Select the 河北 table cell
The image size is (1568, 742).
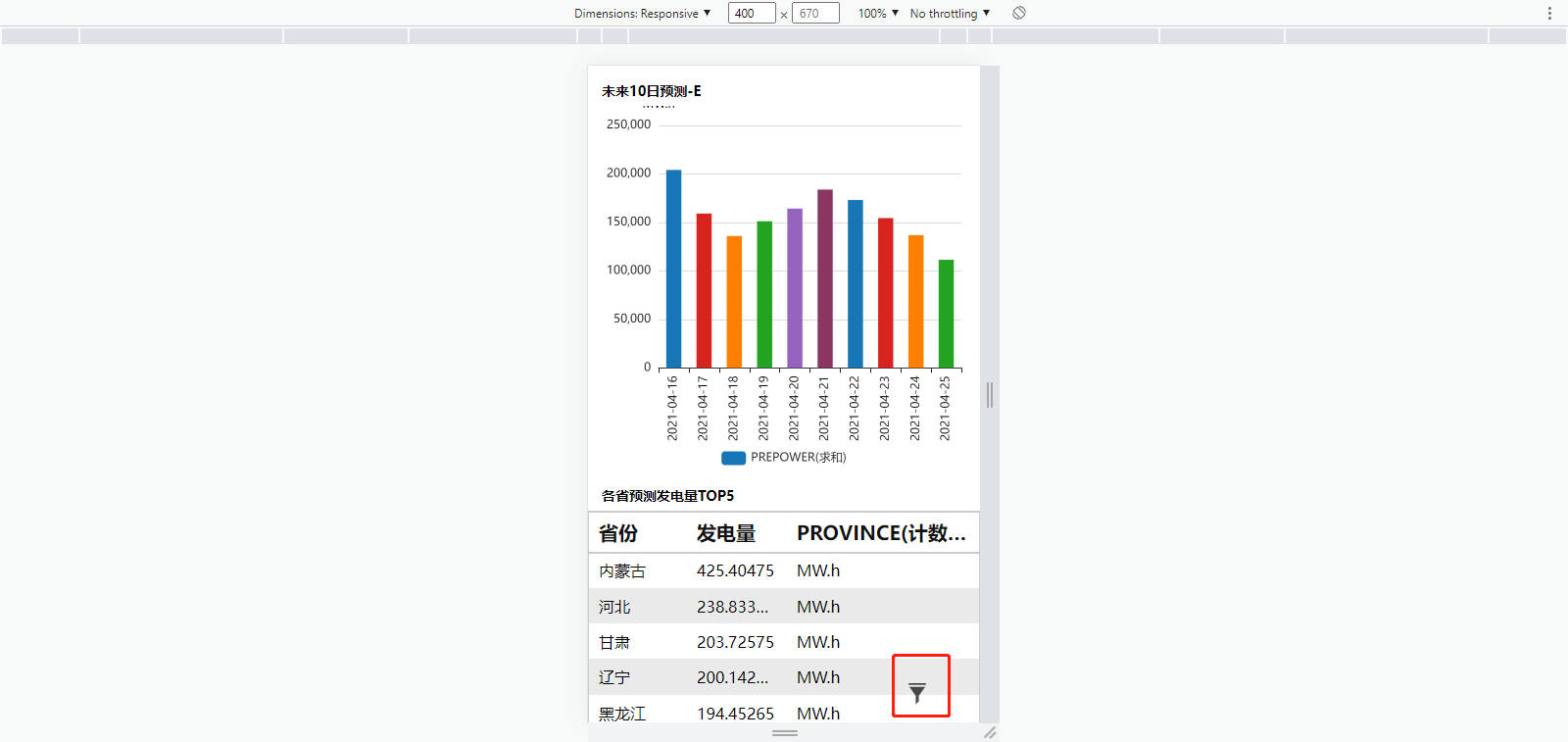(x=614, y=607)
